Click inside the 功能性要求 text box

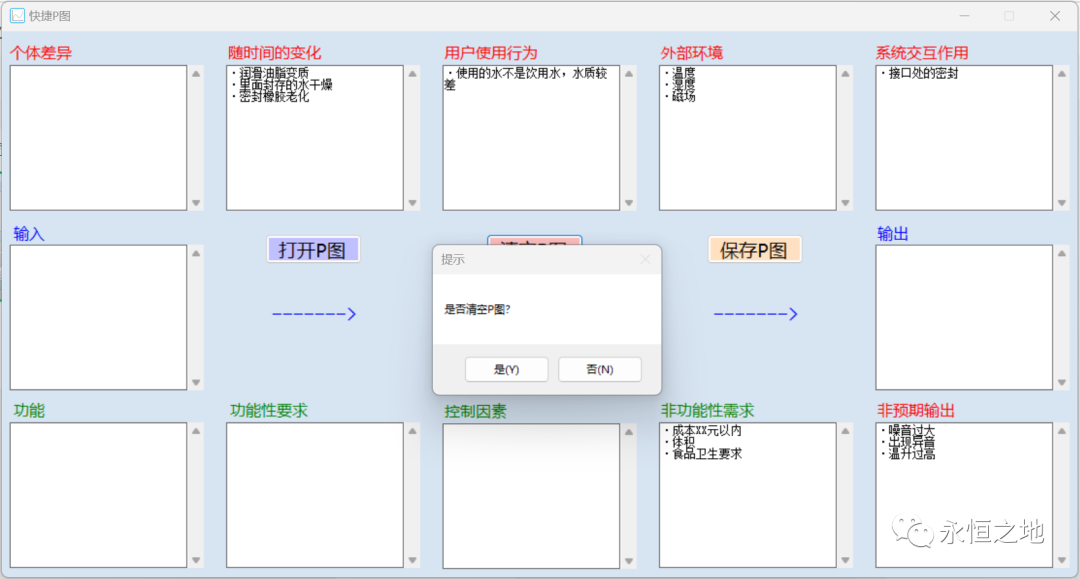point(315,495)
